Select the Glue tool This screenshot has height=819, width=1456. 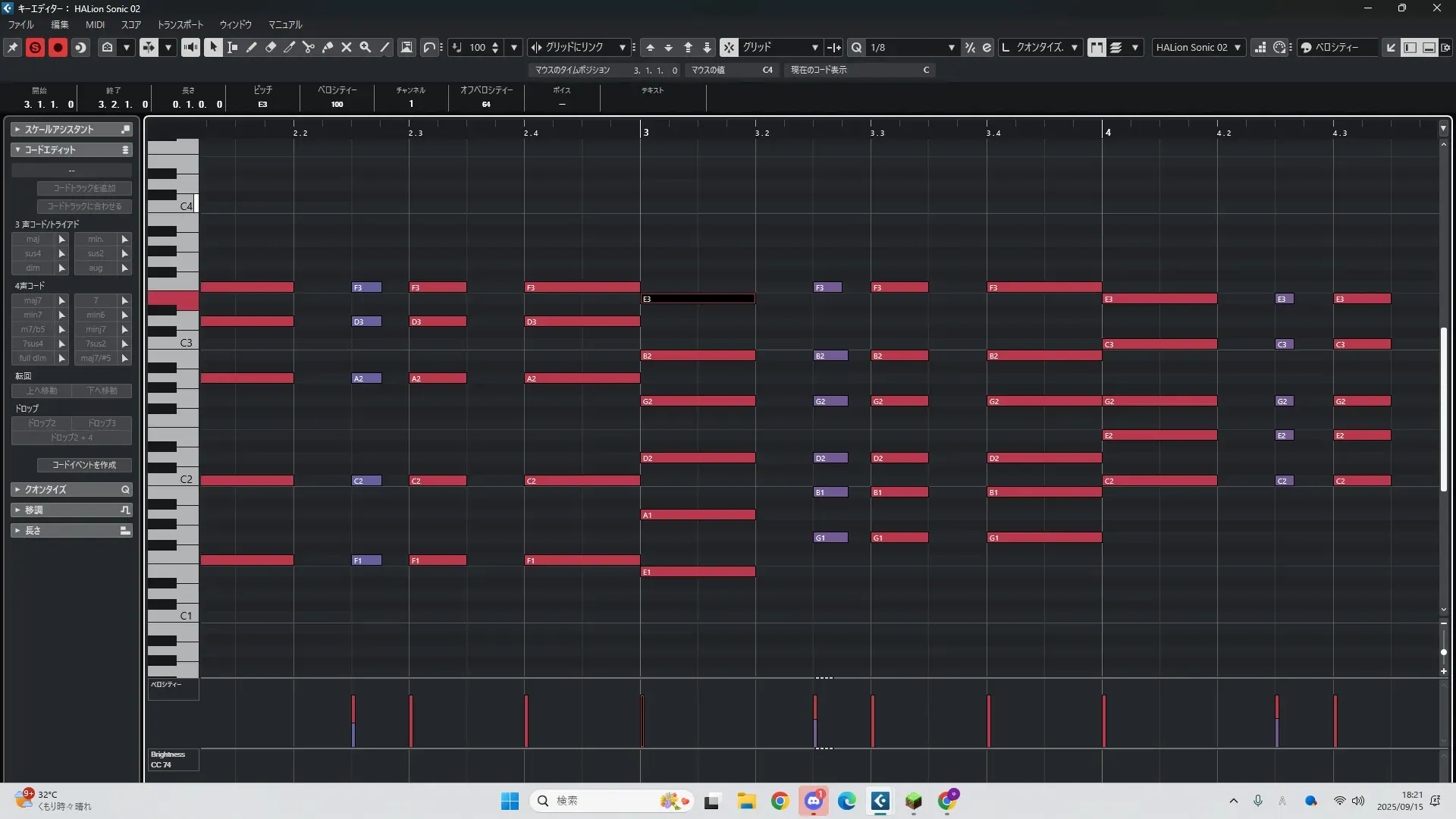coord(328,47)
